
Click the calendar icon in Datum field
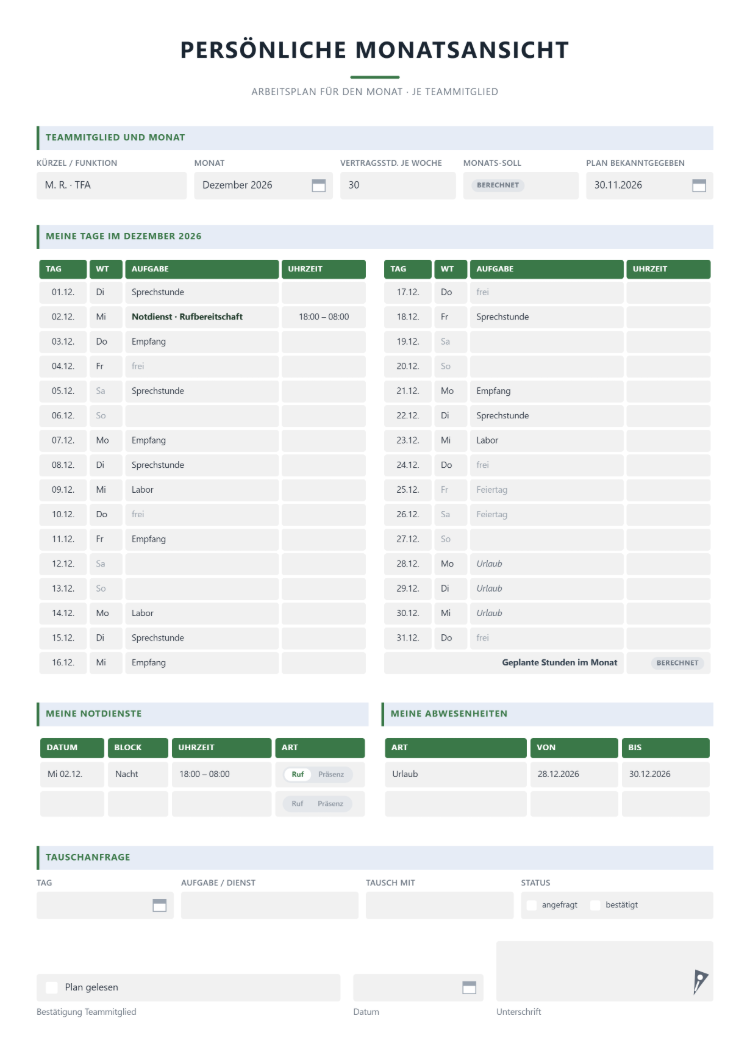[x=469, y=988]
